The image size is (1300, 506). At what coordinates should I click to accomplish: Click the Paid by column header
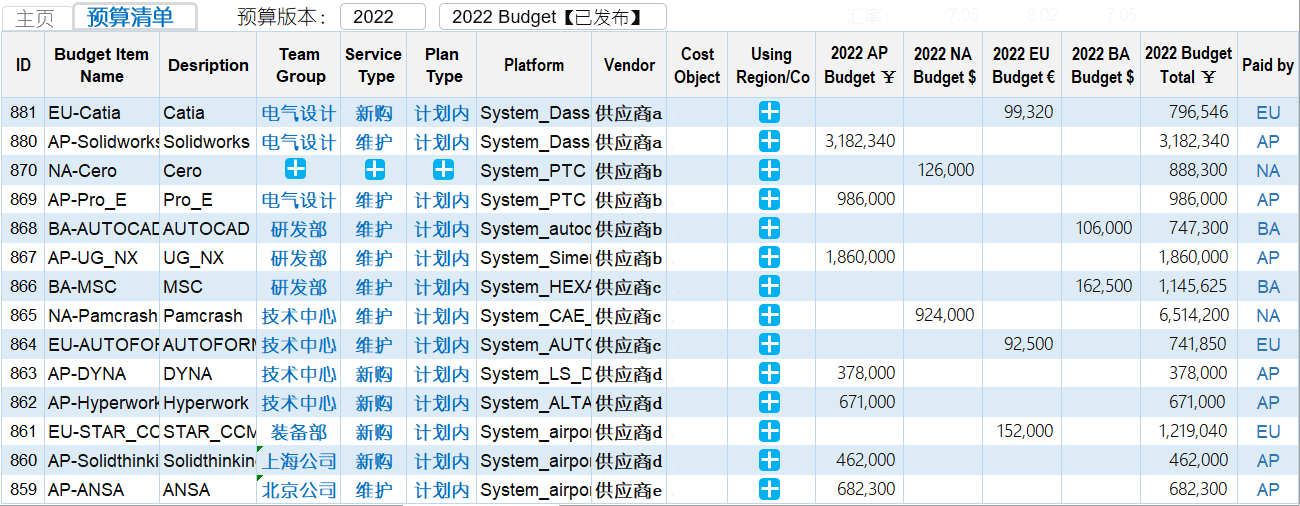click(x=1268, y=65)
